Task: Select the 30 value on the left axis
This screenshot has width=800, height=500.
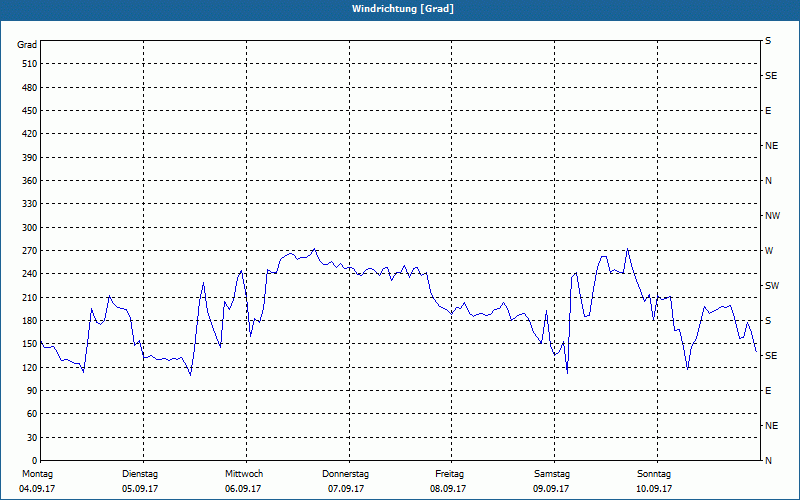Action: (32, 438)
